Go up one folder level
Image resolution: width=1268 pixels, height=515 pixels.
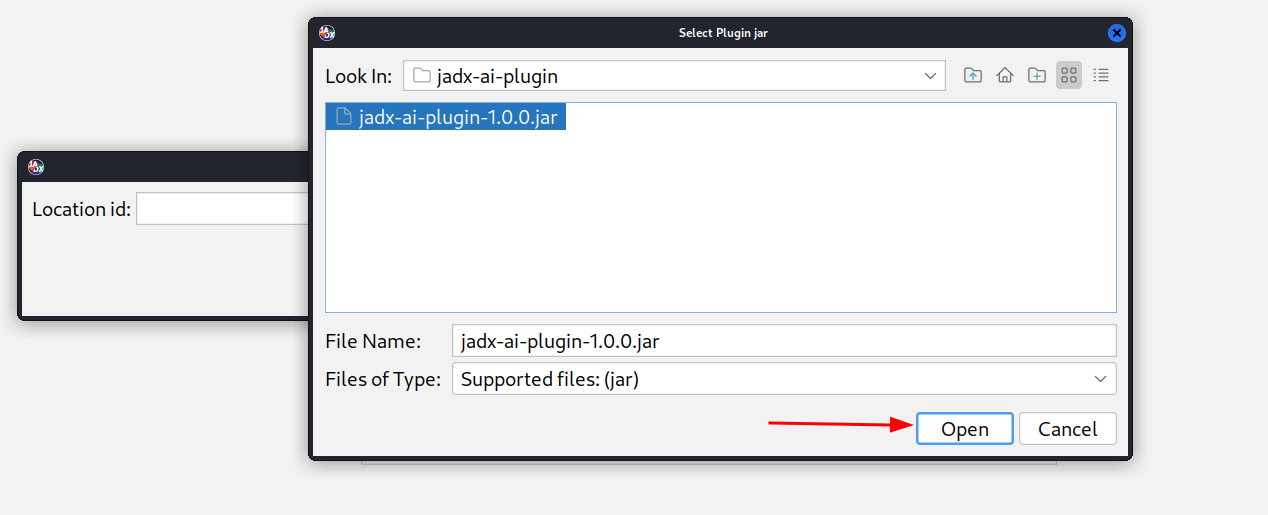coord(972,75)
